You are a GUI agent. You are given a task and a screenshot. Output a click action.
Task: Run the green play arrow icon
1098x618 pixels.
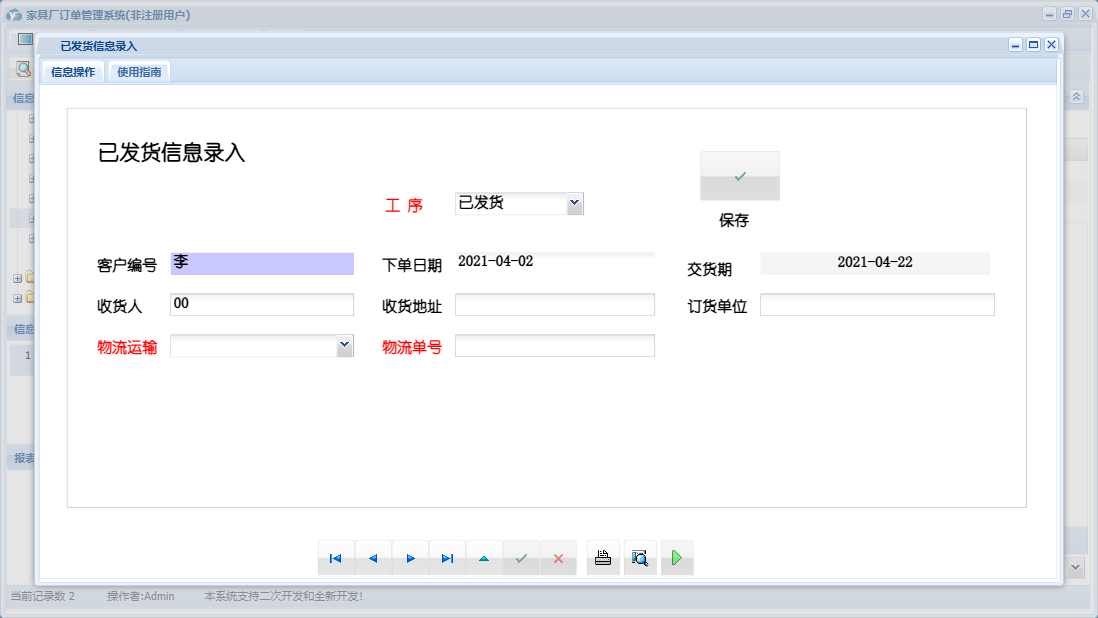point(677,558)
